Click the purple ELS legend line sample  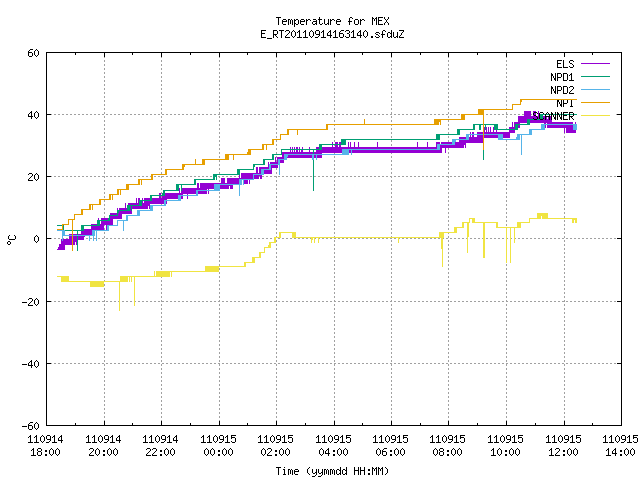[595, 64]
